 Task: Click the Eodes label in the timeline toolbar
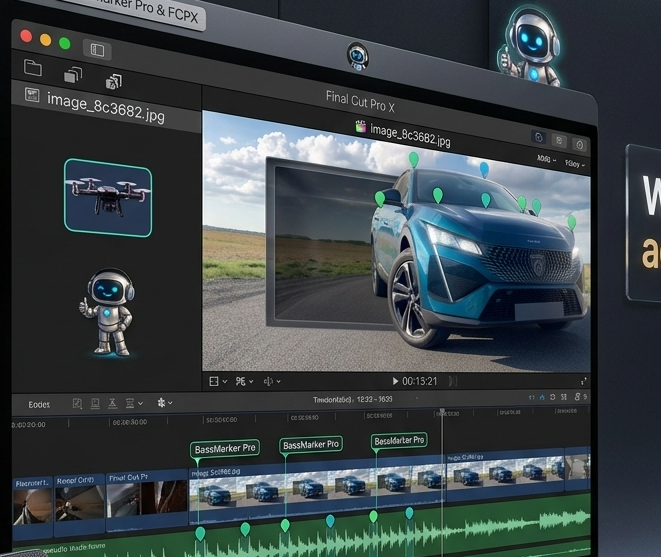39,405
